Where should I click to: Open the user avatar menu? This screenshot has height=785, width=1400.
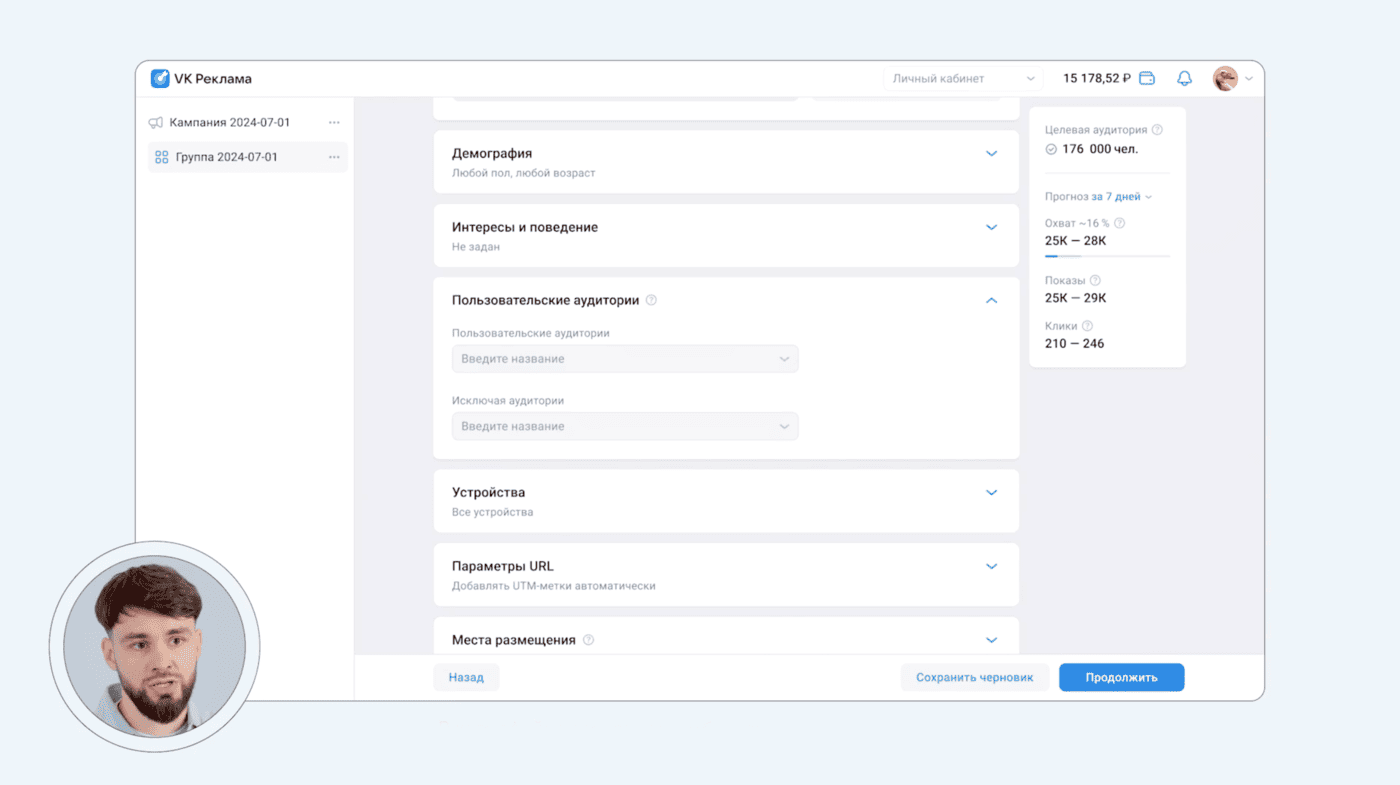tap(1225, 78)
